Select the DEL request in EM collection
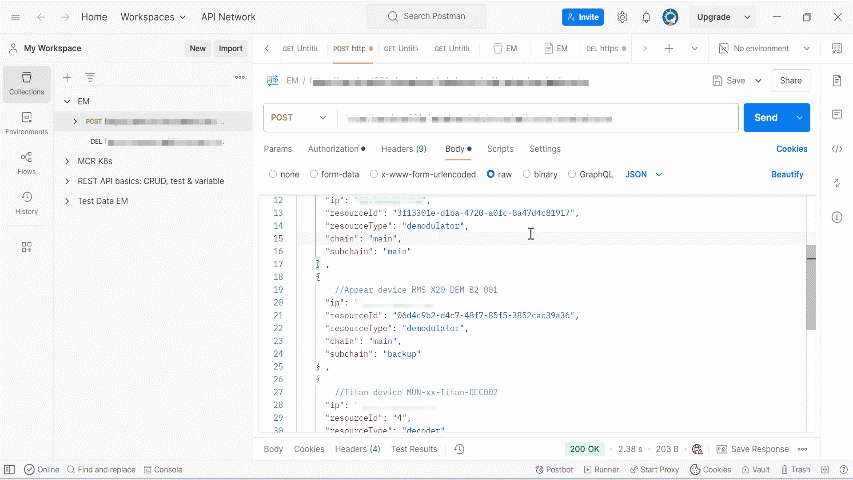 coord(158,141)
